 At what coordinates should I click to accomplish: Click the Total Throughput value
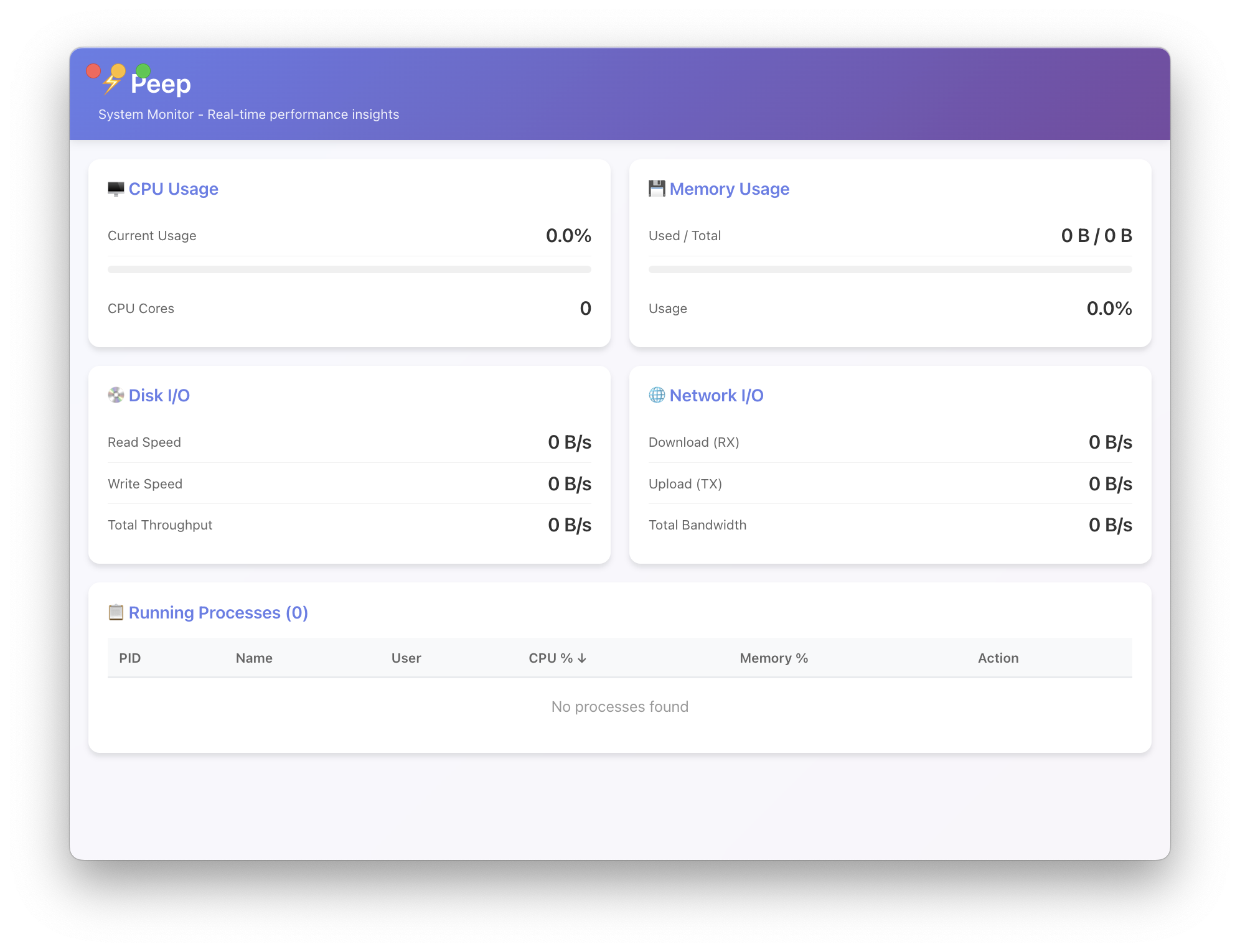569,525
